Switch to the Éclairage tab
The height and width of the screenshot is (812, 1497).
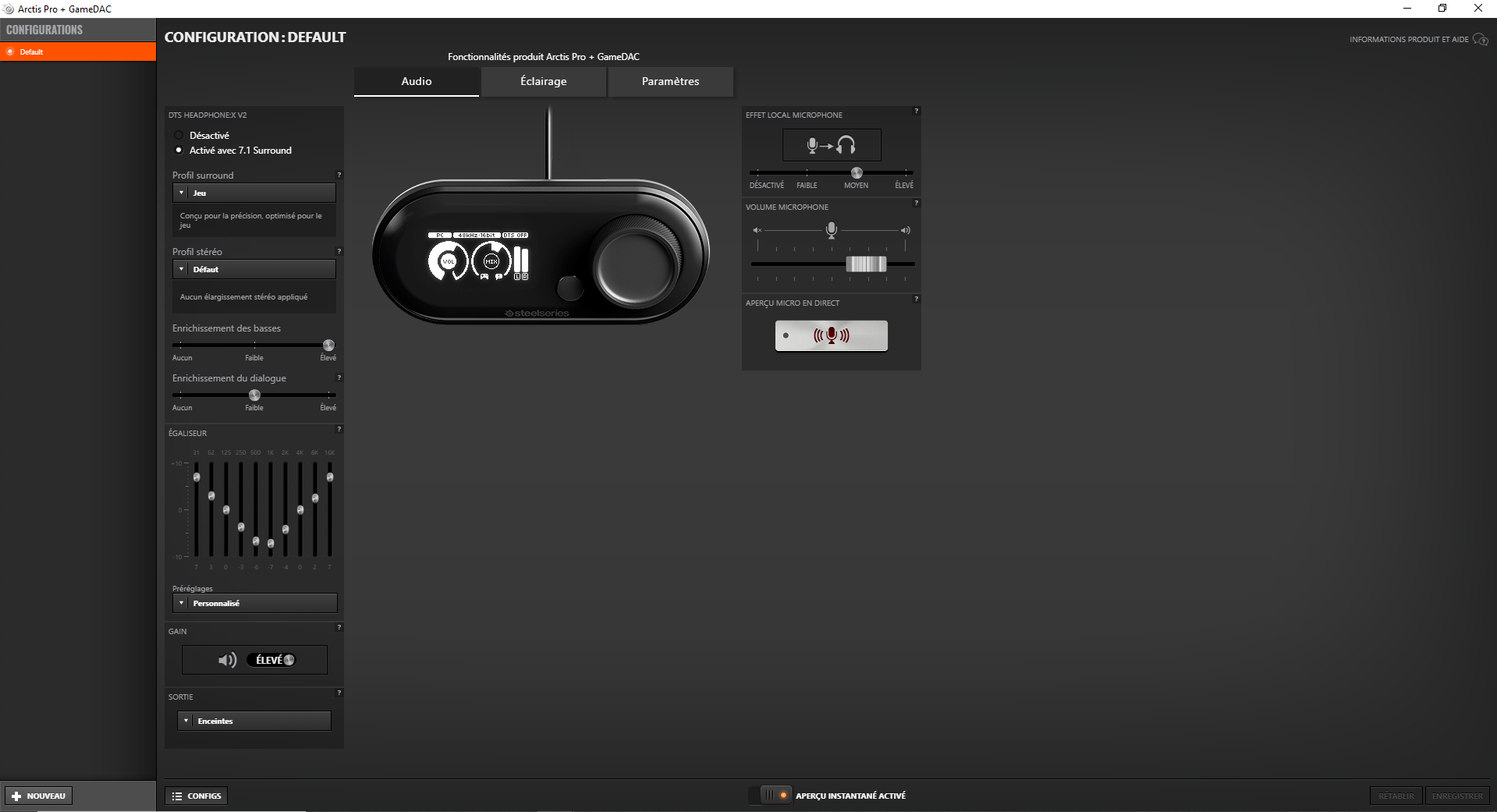click(x=543, y=81)
